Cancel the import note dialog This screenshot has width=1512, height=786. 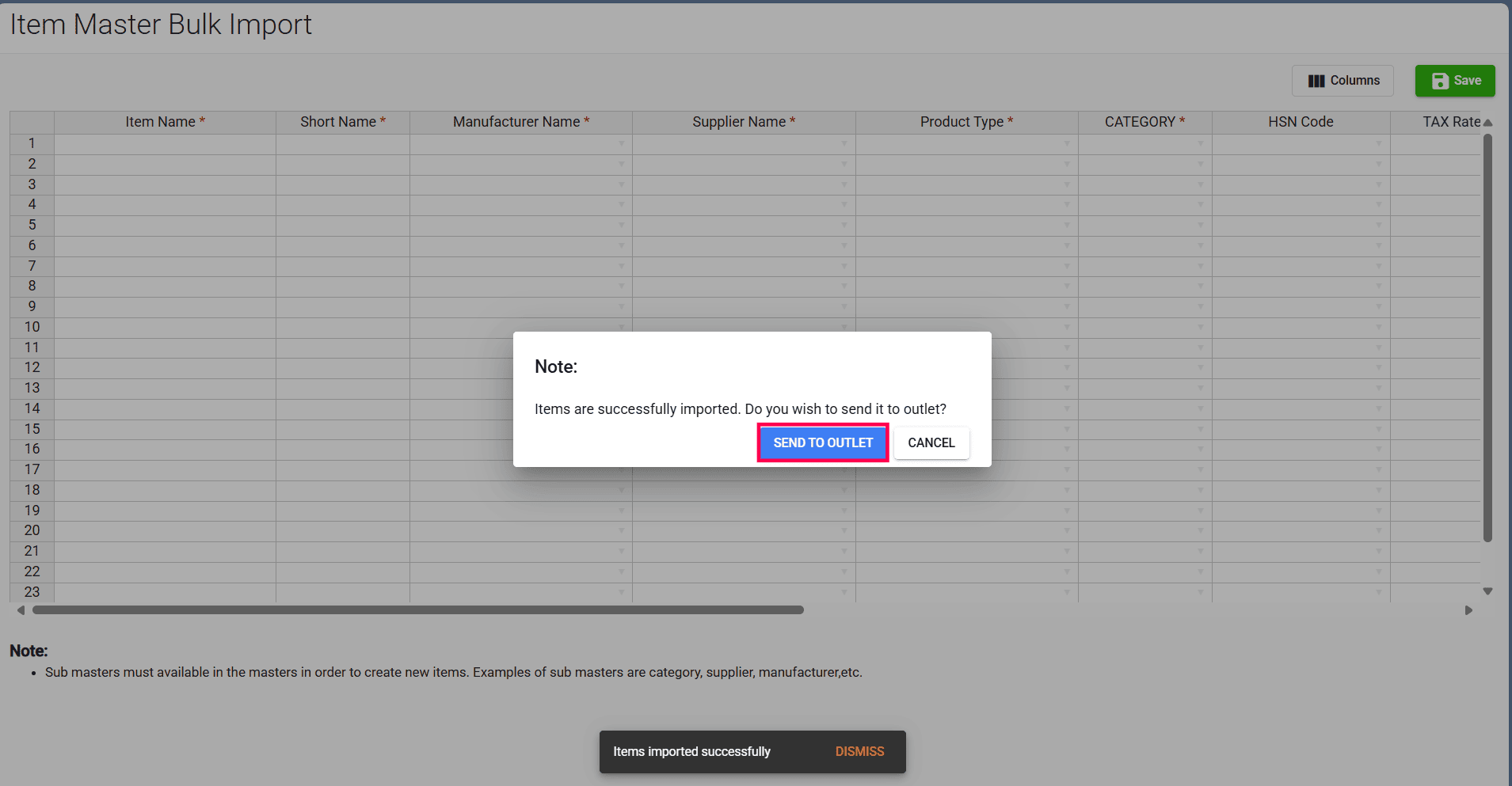pos(931,442)
